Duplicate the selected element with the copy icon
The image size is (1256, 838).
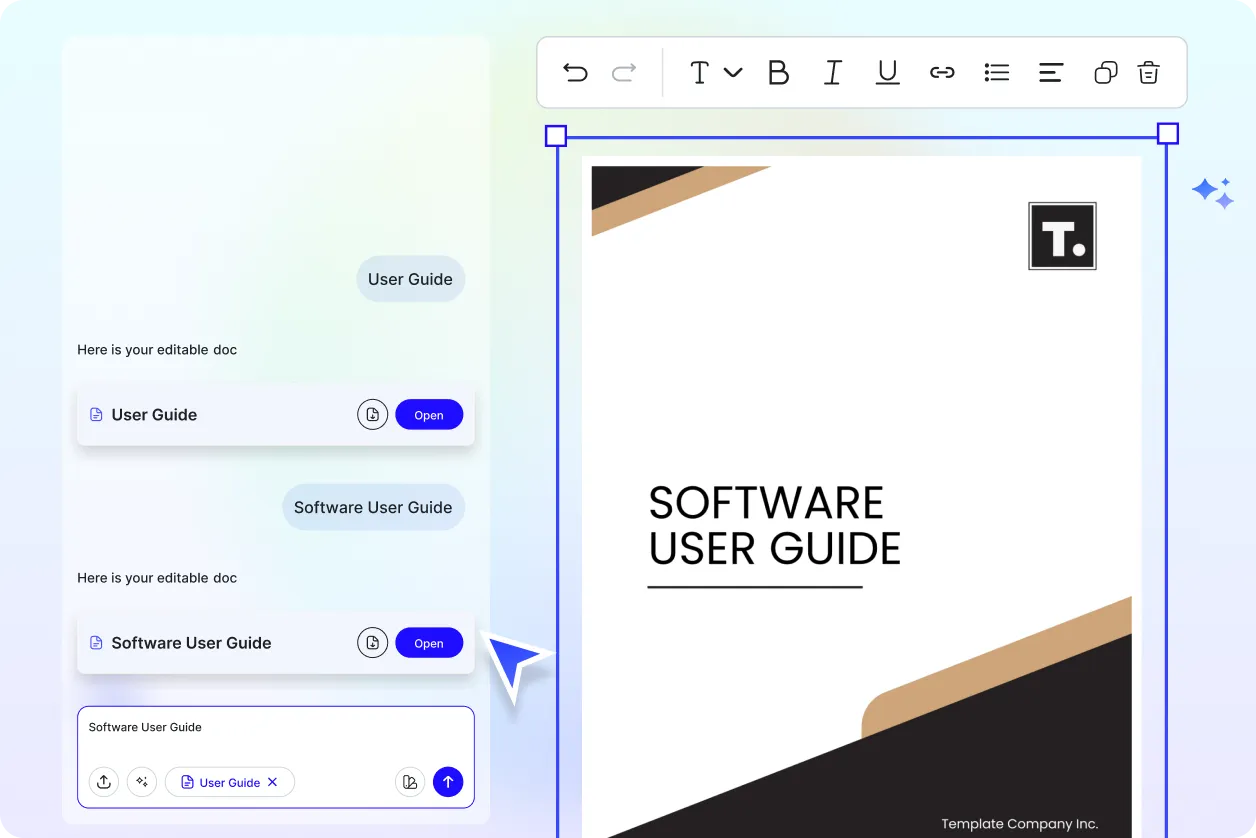(x=1105, y=72)
